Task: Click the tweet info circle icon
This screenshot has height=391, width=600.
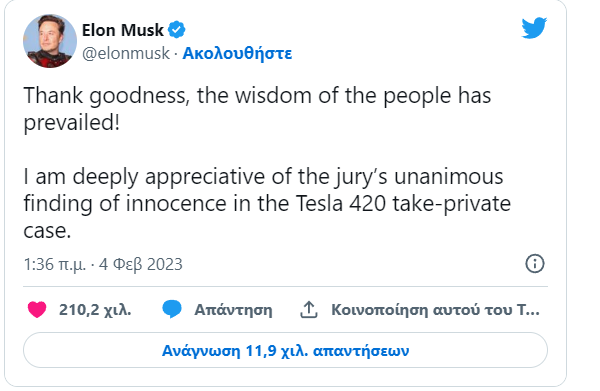Action: coord(535,264)
